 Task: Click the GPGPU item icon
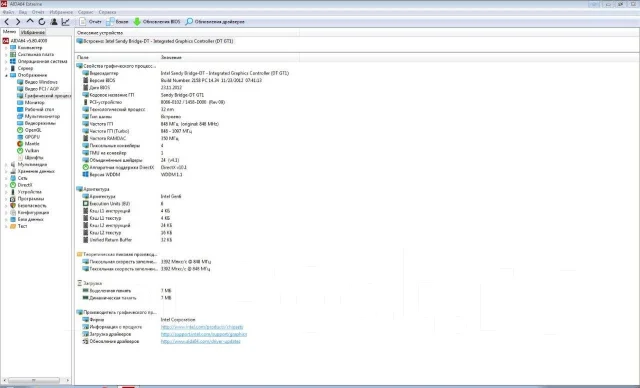[20, 137]
